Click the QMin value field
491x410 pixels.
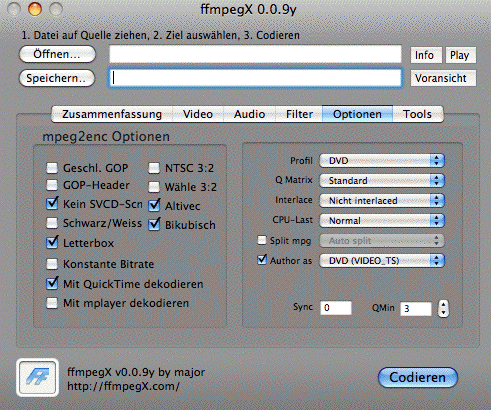coord(416,309)
